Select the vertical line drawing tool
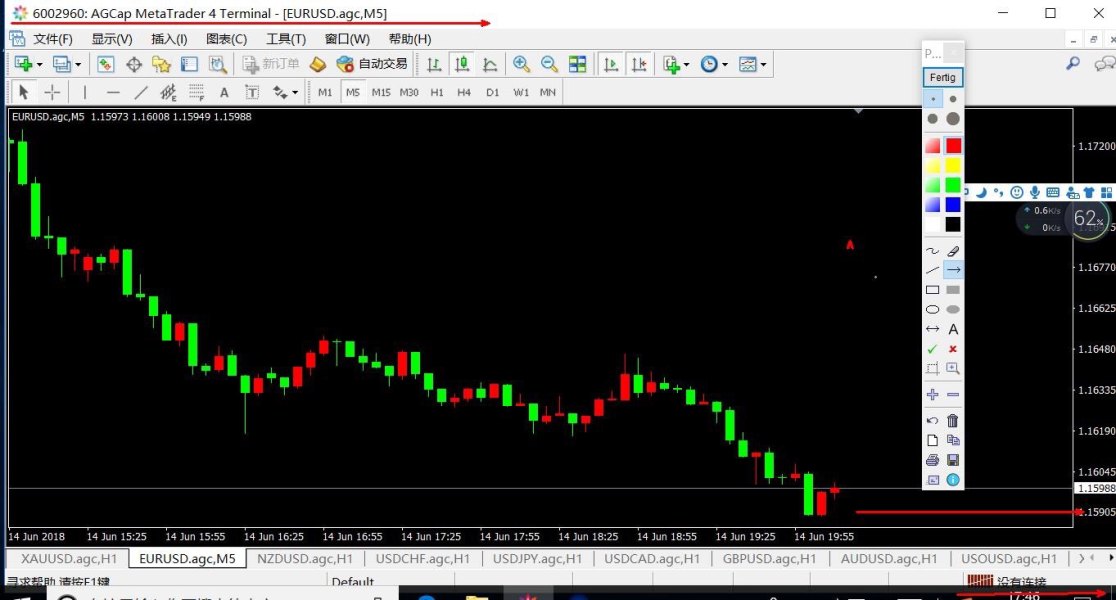 tap(85, 92)
